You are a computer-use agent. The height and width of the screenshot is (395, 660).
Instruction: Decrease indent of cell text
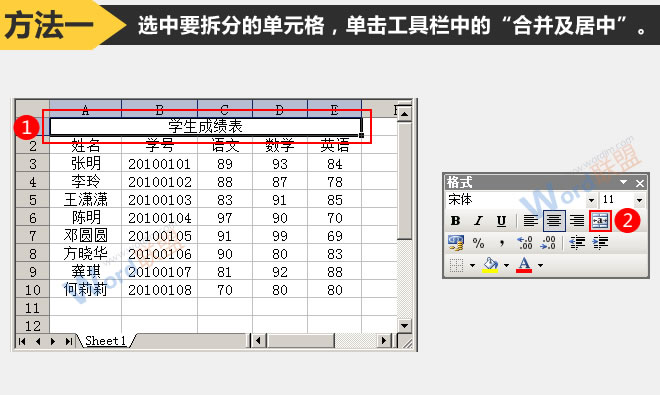tap(577, 243)
